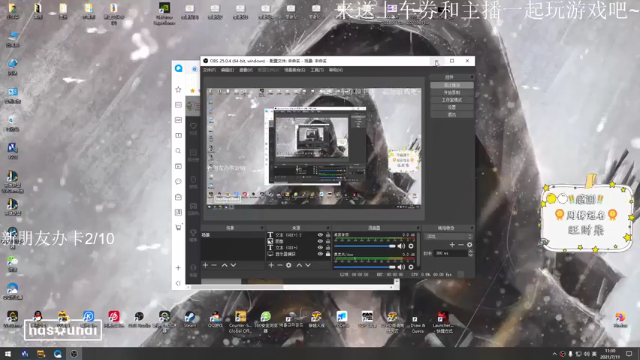Click the Start Recording button
Viewport: 640px width, 360px height.
click(x=452, y=93)
